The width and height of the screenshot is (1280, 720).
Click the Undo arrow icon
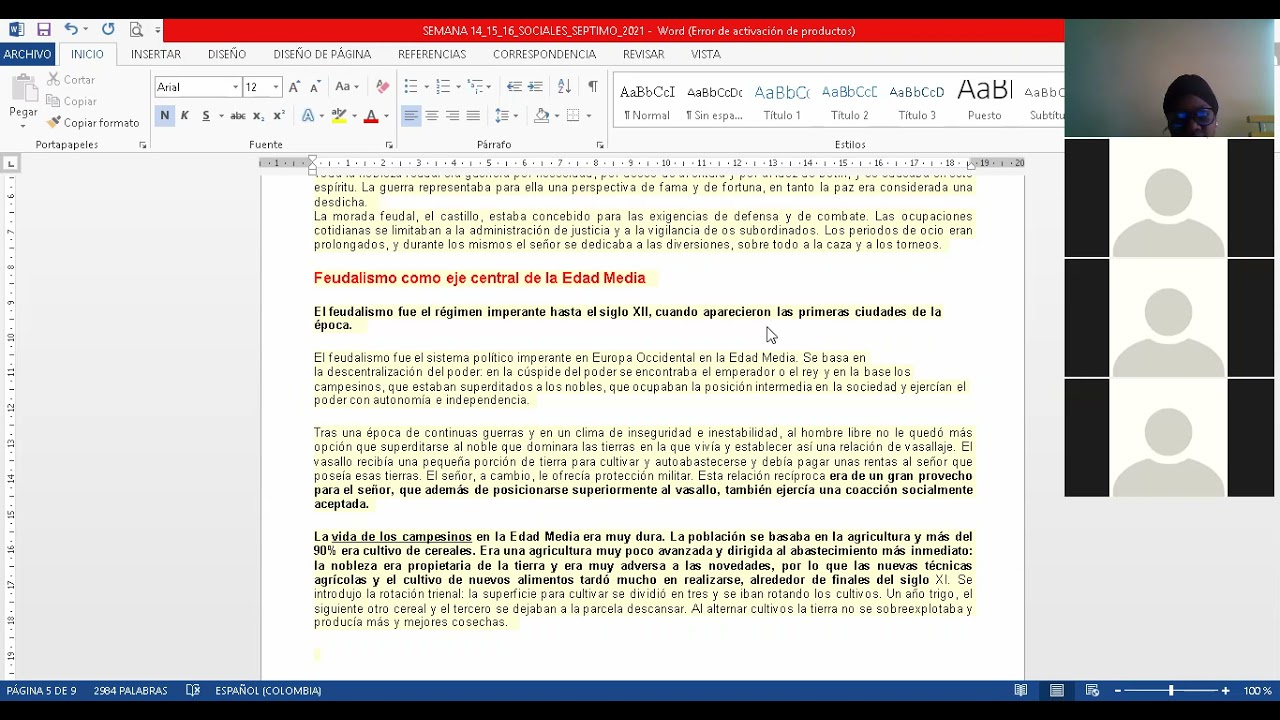(71, 30)
